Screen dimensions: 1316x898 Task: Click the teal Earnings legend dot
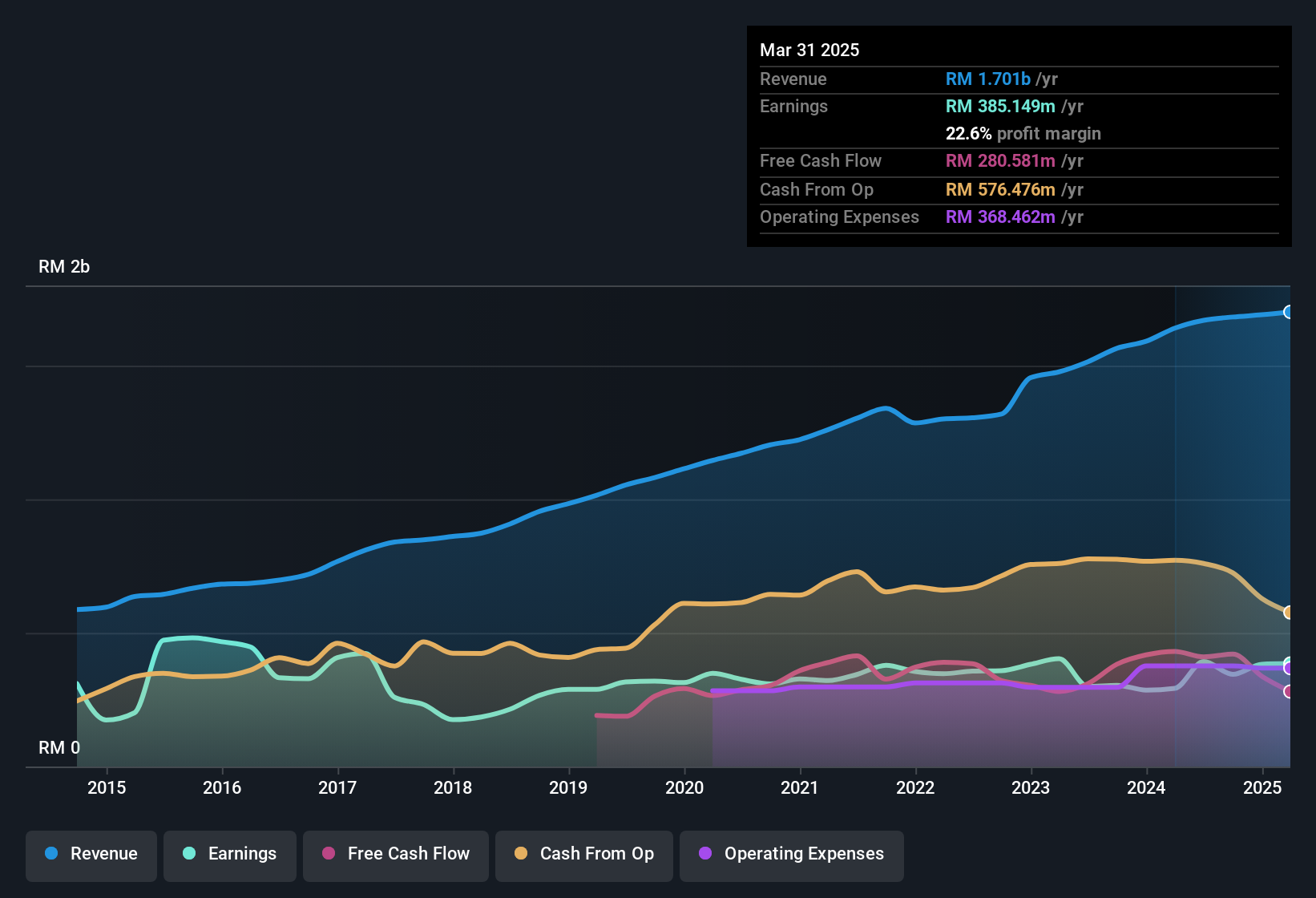pos(189,854)
